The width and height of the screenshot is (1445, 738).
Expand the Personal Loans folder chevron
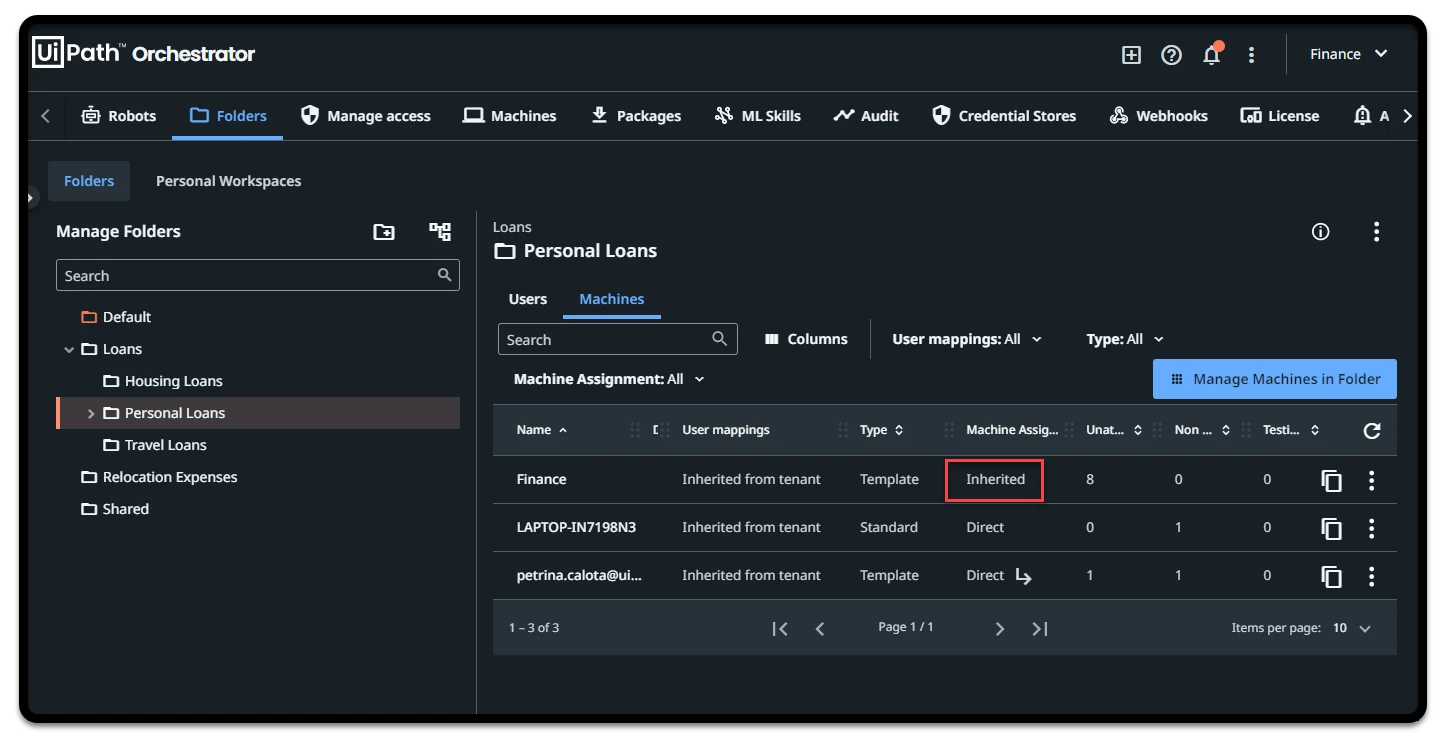coord(91,413)
